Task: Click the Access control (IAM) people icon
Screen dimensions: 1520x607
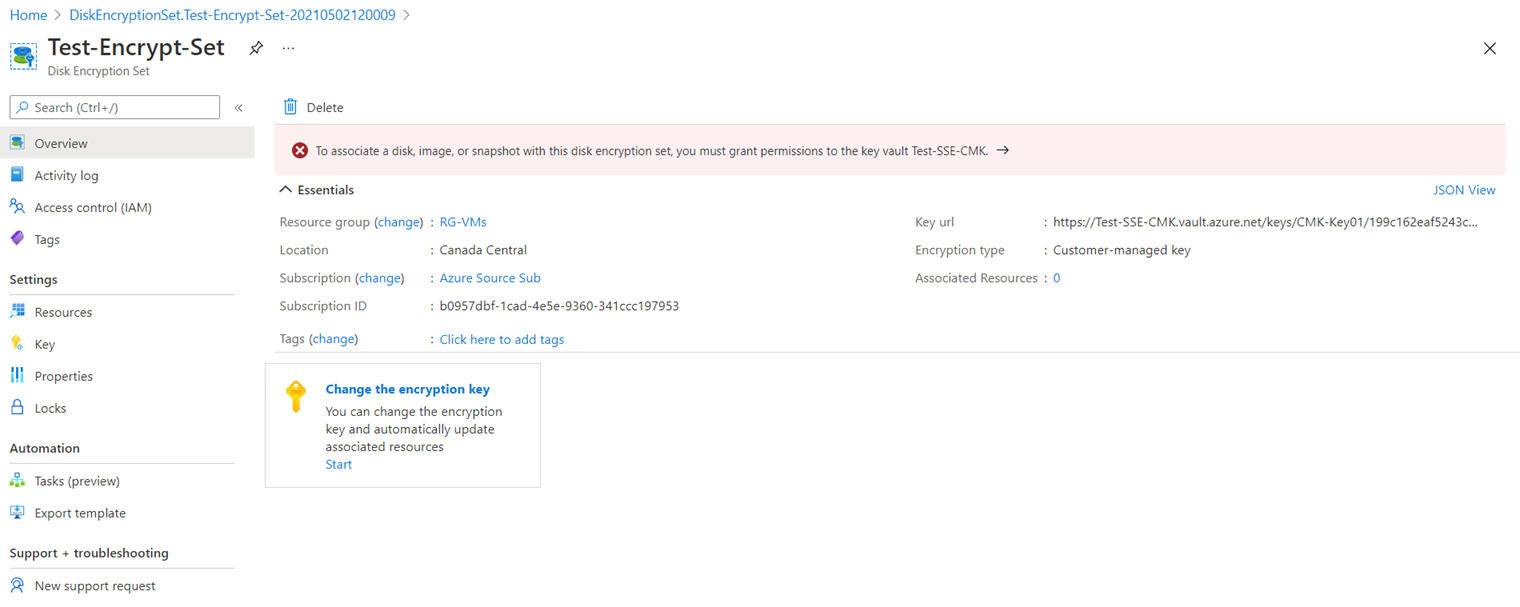Action: tap(17, 207)
